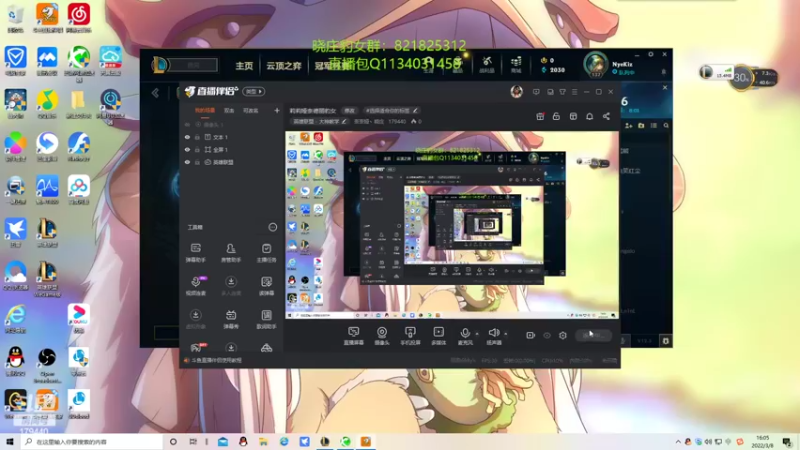This screenshot has width=800, height=450.
Task: Add 多媒体 media source
Action: click(x=438, y=336)
